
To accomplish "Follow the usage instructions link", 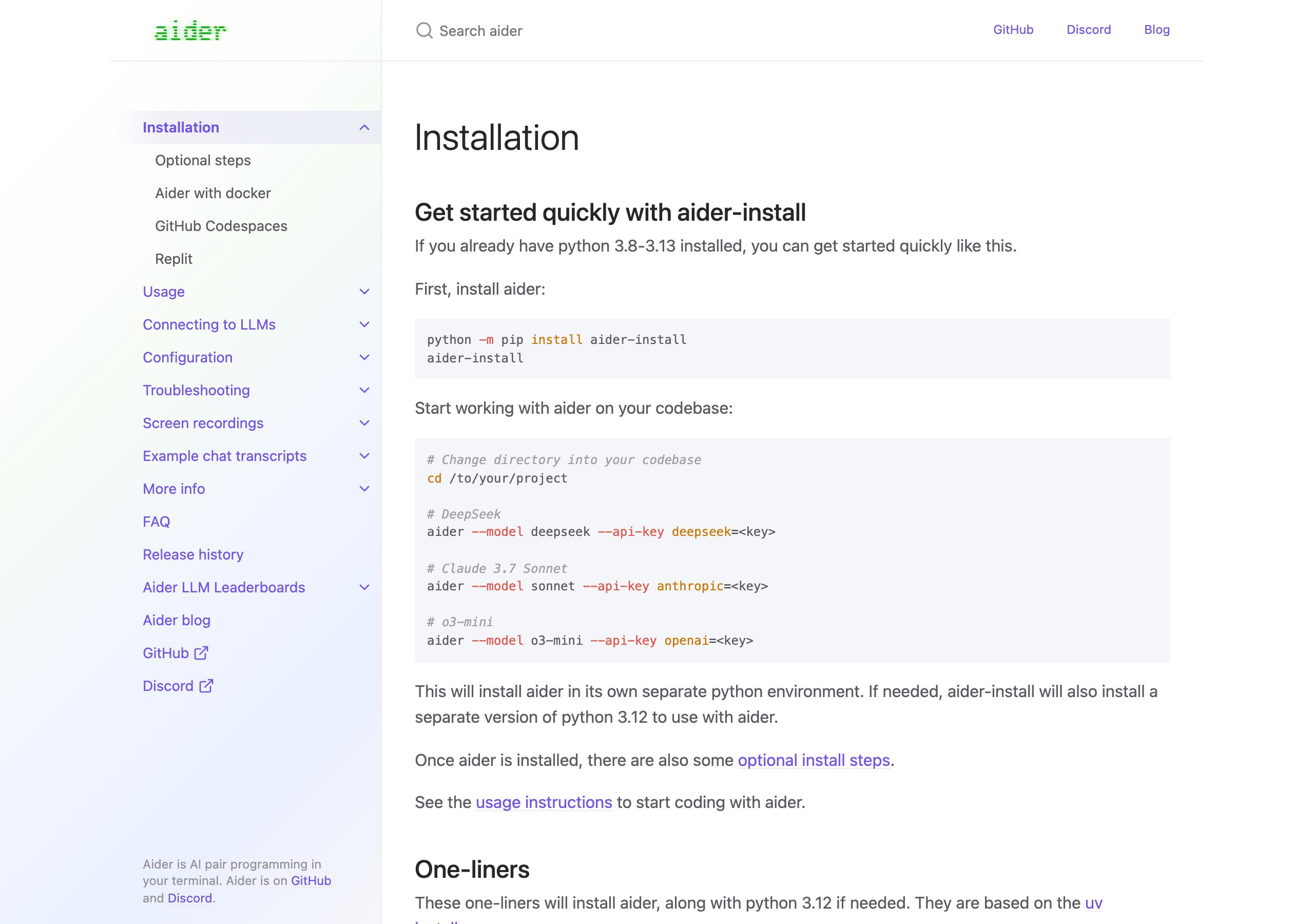I will pos(544,803).
